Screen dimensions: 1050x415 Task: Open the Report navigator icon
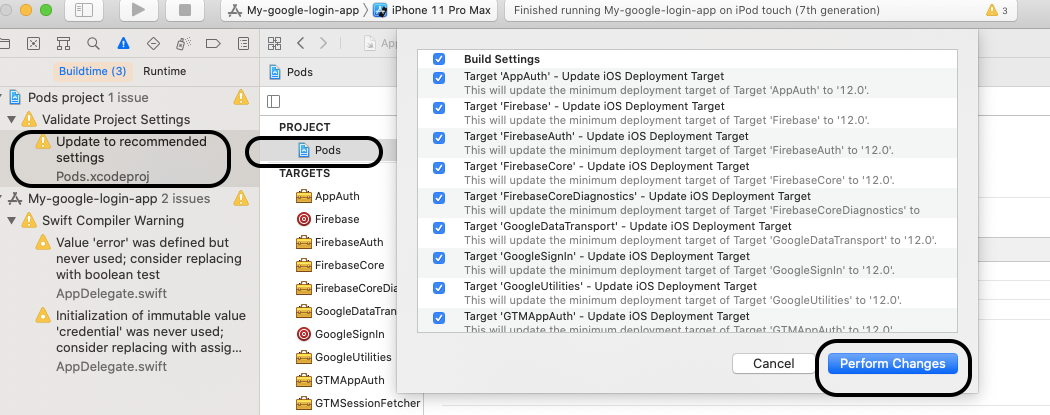click(x=244, y=44)
